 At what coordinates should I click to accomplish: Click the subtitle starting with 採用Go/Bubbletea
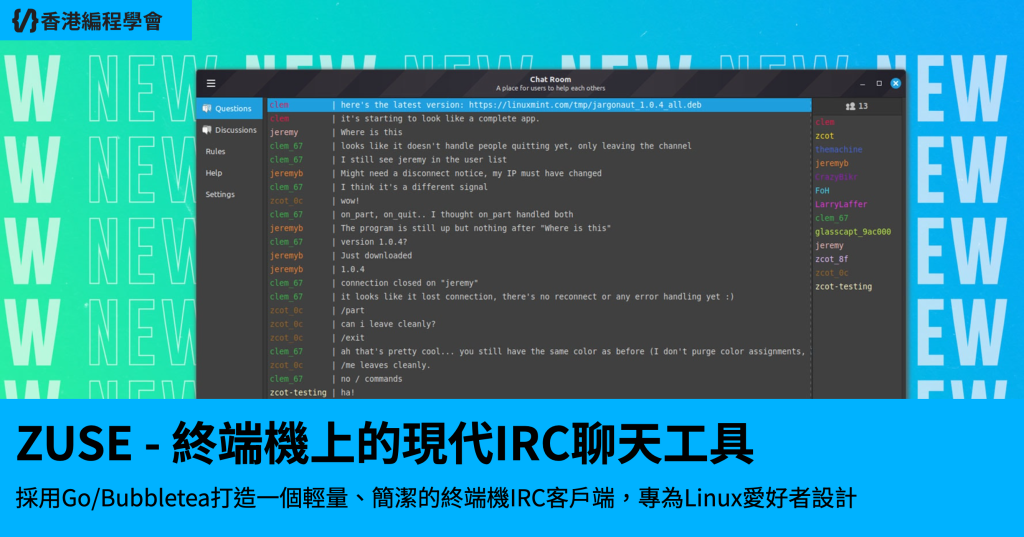pyautogui.click(x=436, y=498)
